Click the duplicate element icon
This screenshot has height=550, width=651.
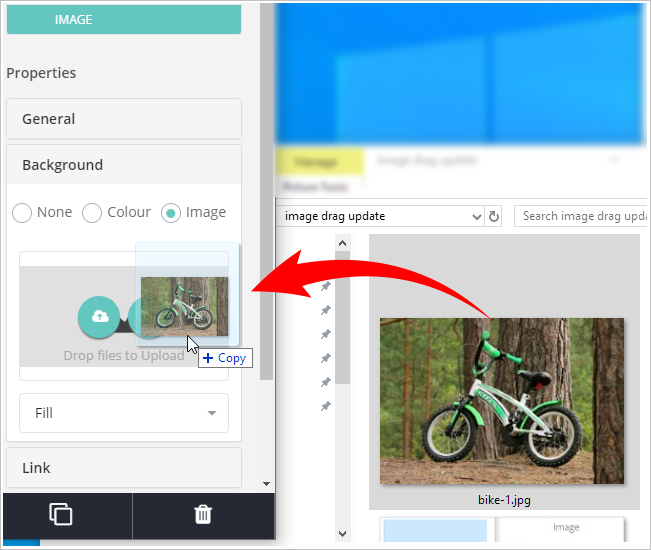coord(61,514)
